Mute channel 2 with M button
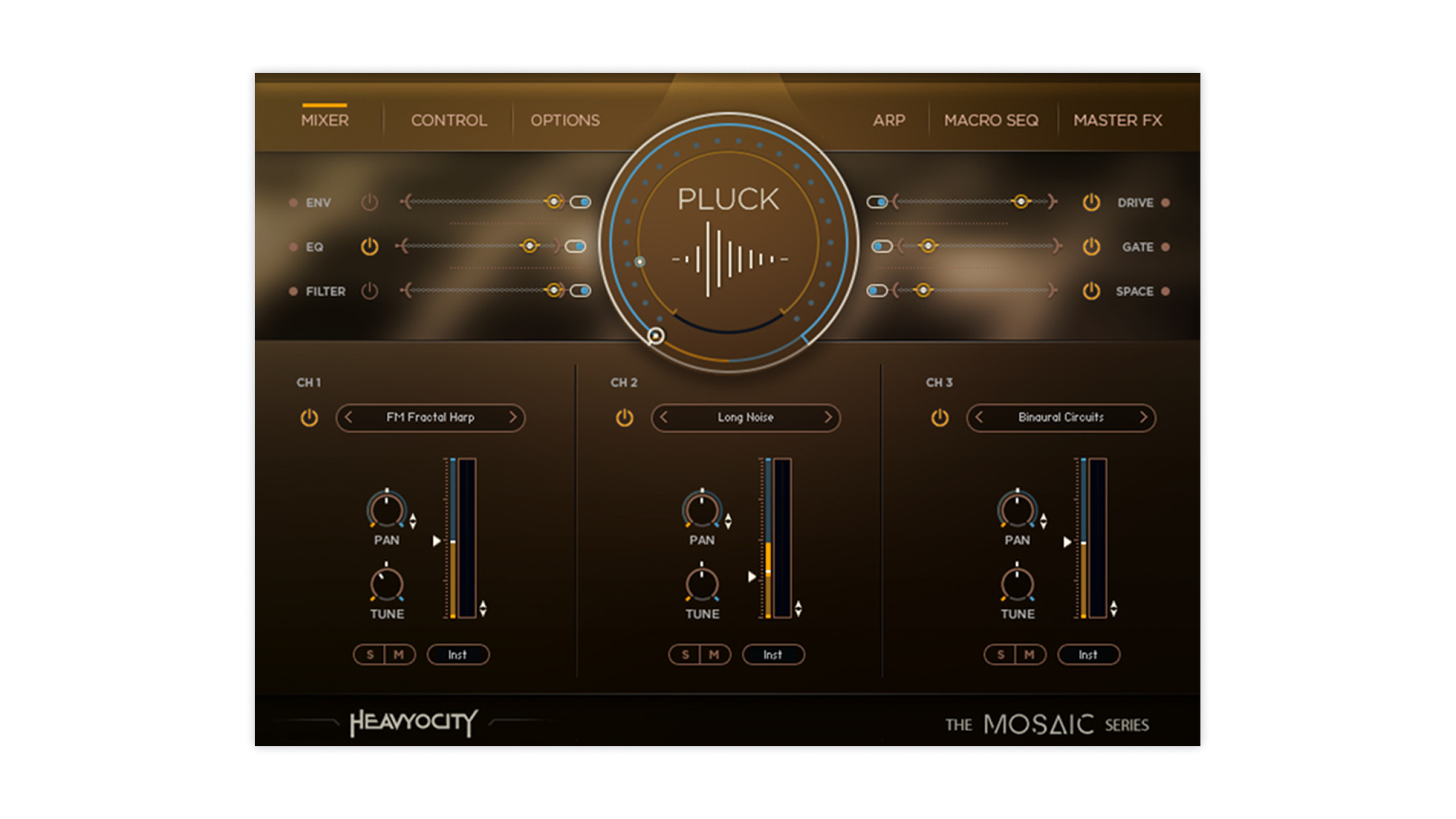This screenshot has height=819, width=1456. pyautogui.click(x=714, y=654)
